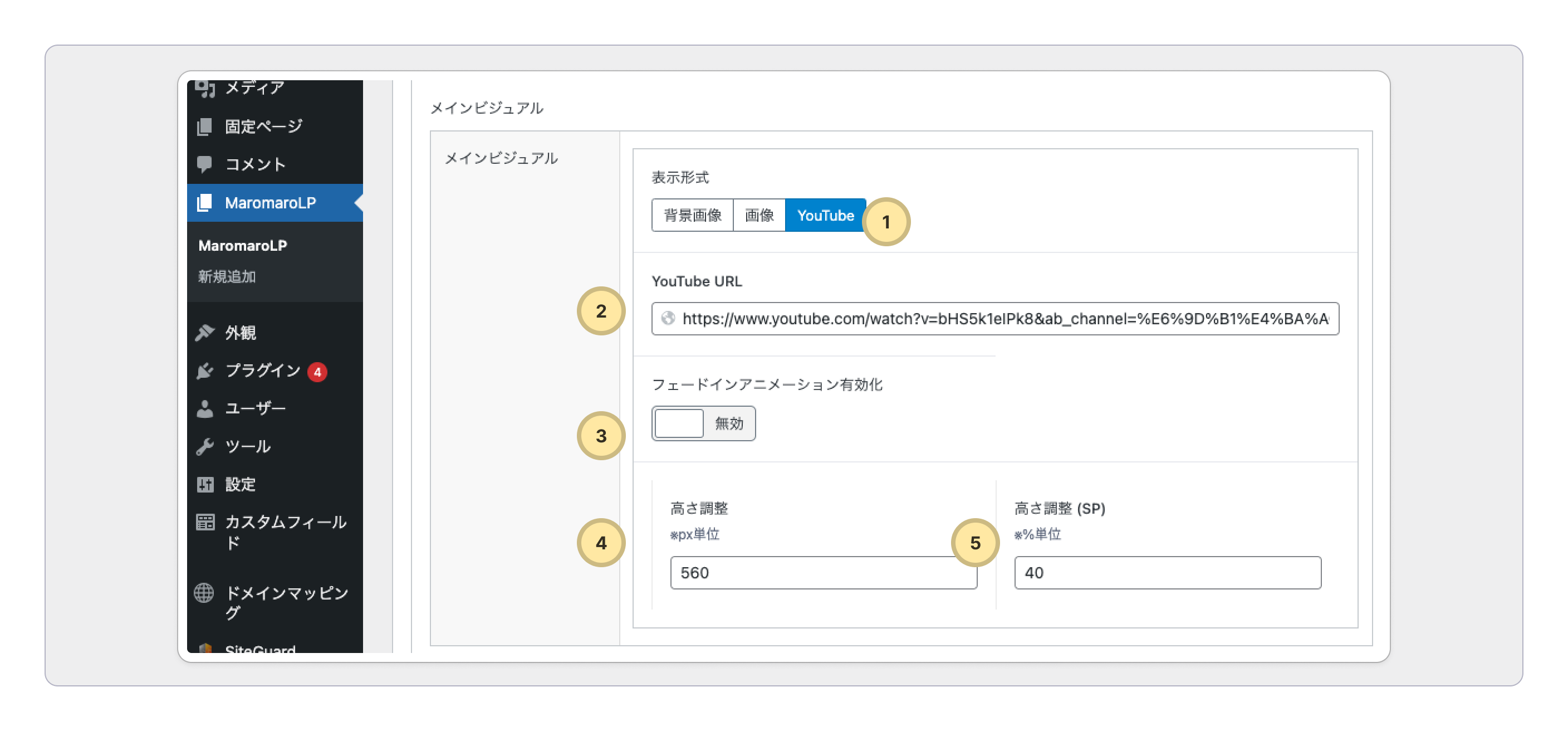Image resolution: width=1568 pixels, height=731 pixels.
Task: Select the 画像 display format option
Action: tap(759, 215)
